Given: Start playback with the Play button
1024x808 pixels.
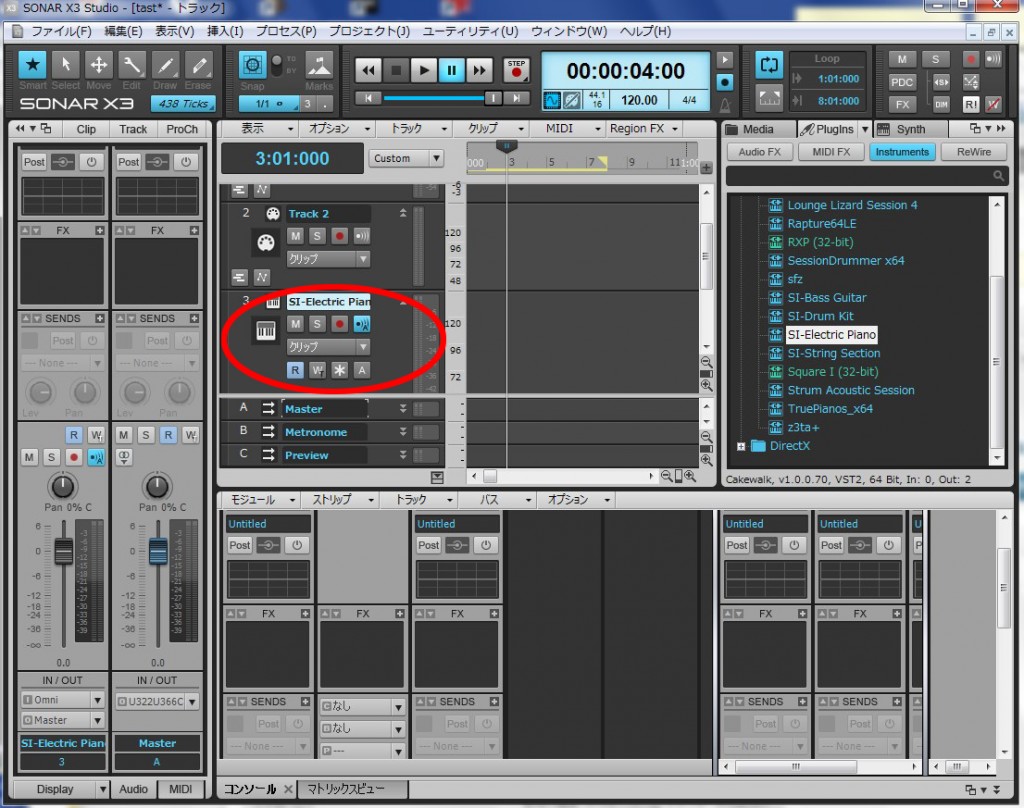Looking at the screenshot, I should [424, 70].
